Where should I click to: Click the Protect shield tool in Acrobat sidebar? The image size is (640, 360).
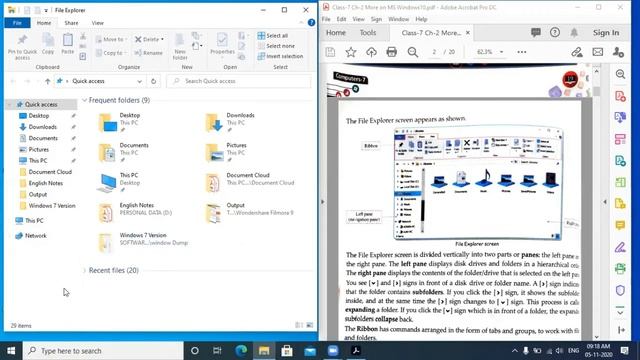[620, 290]
